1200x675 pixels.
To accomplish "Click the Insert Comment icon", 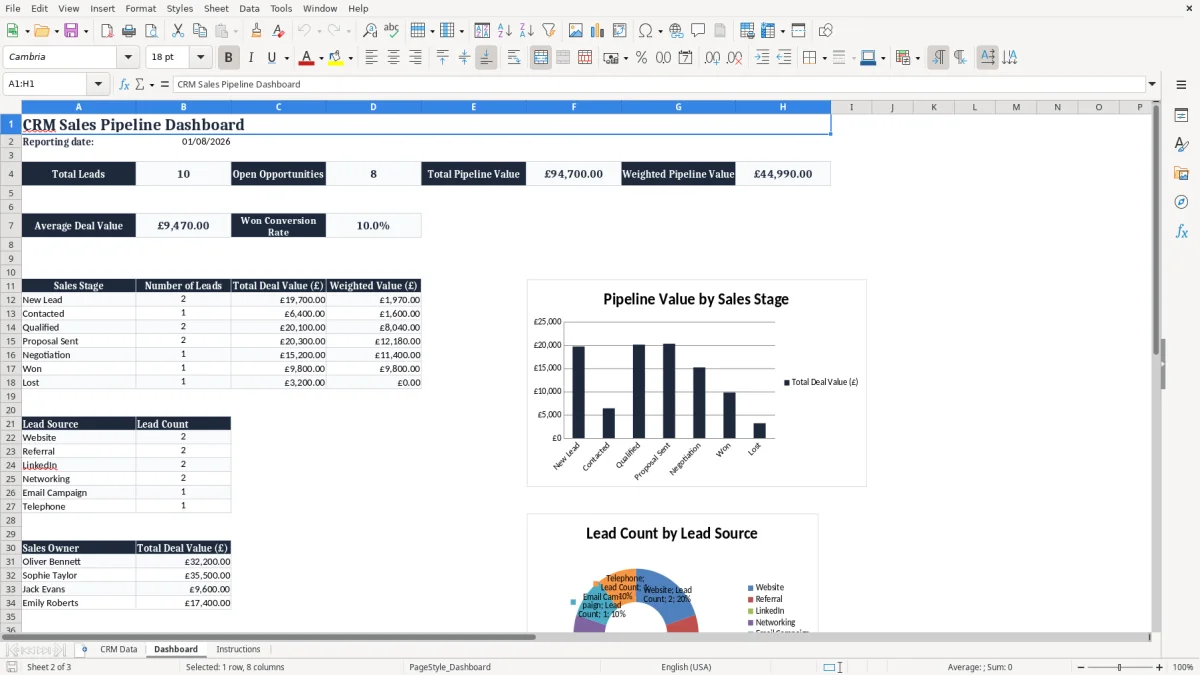I will (697, 31).
